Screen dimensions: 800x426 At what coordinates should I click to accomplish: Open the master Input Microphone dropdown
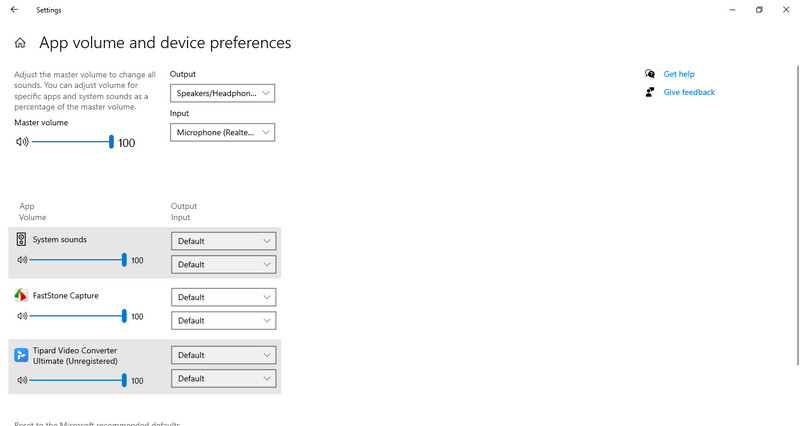222,133
